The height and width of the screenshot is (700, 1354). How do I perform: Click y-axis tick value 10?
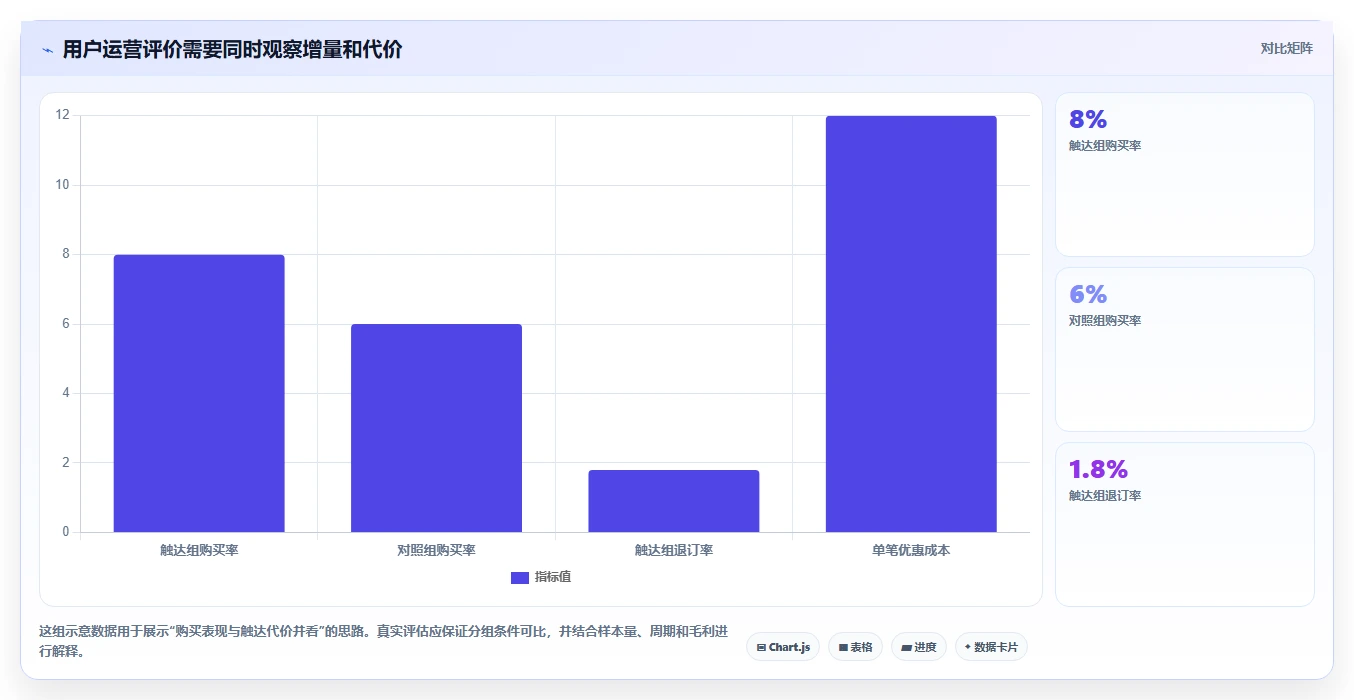(x=63, y=184)
